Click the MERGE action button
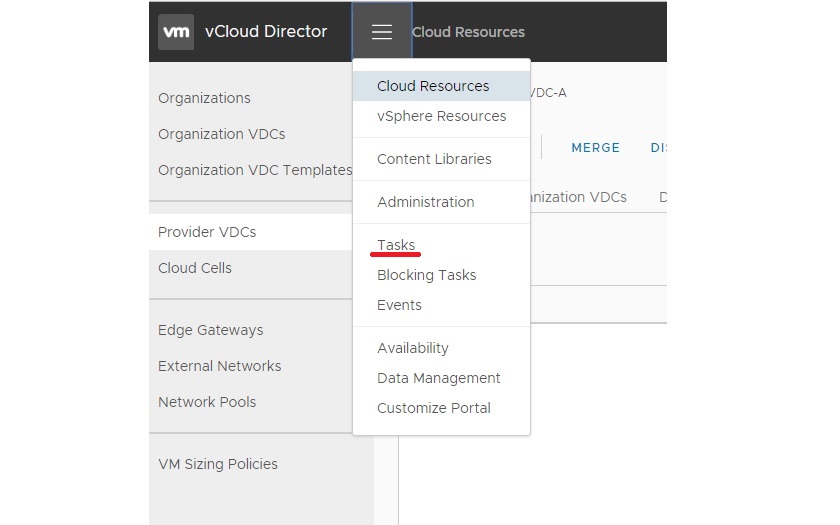This screenshot has width=840, height=525. 595,148
